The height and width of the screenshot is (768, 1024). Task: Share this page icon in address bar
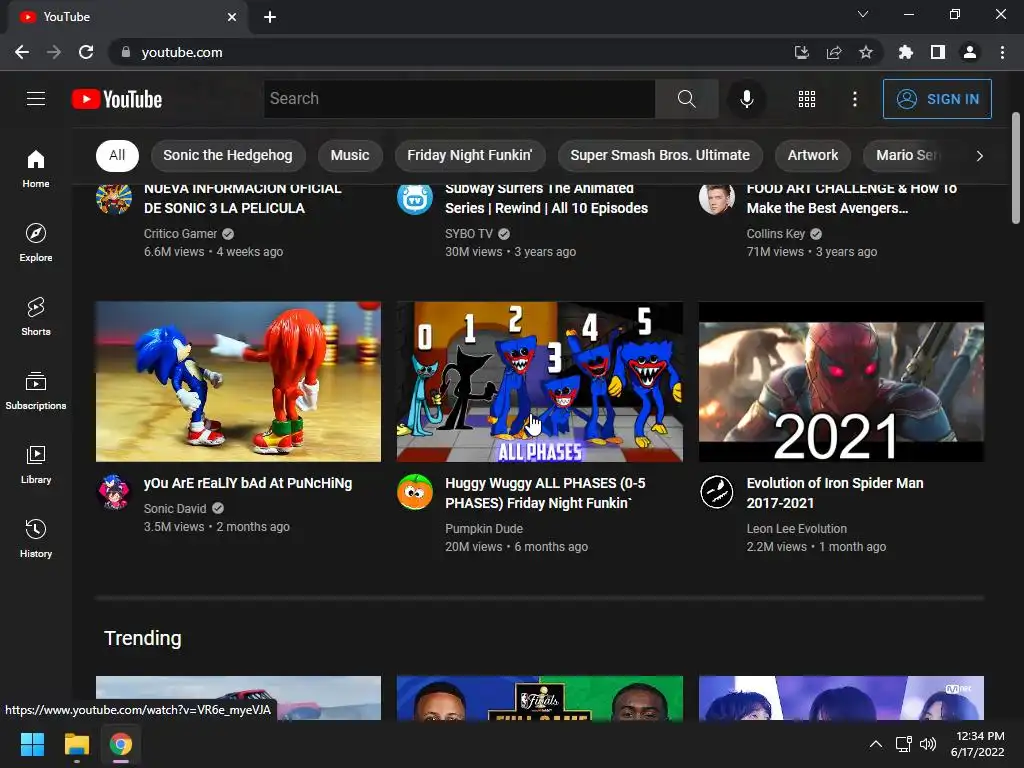833,52
